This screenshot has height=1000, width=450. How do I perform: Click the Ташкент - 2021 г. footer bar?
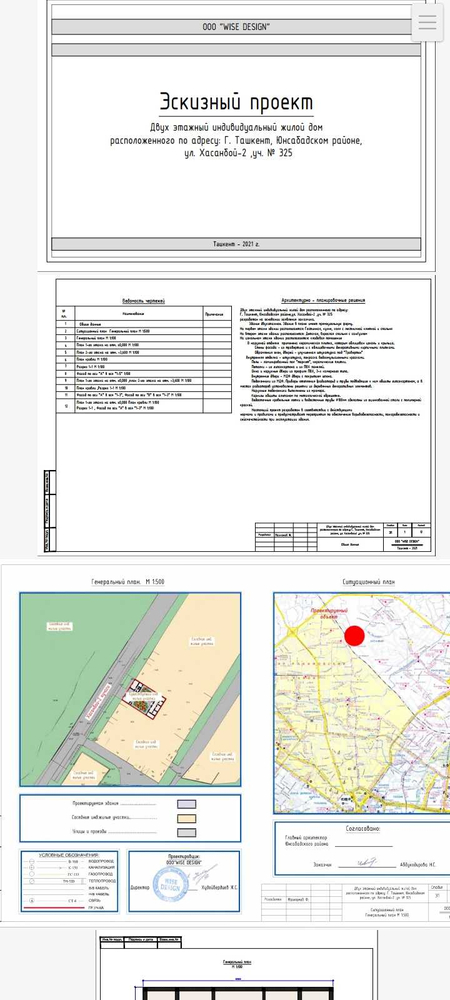point(236,244)
